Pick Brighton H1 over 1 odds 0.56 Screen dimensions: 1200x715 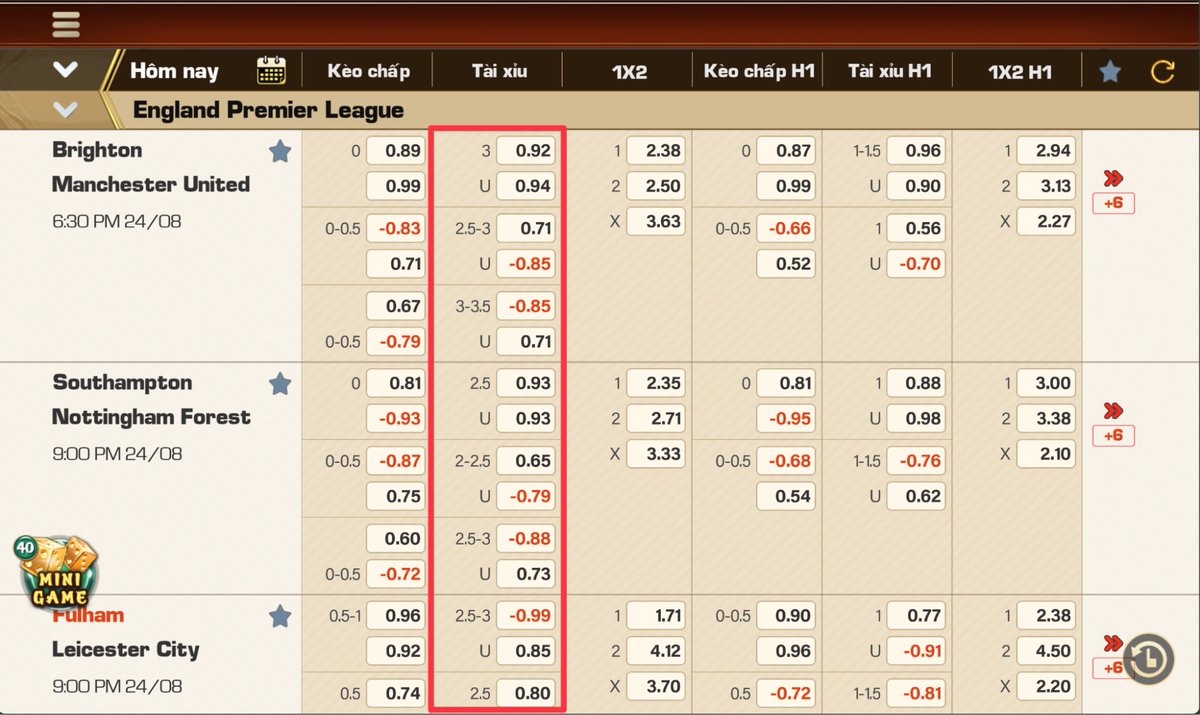(x=915, y=228)
